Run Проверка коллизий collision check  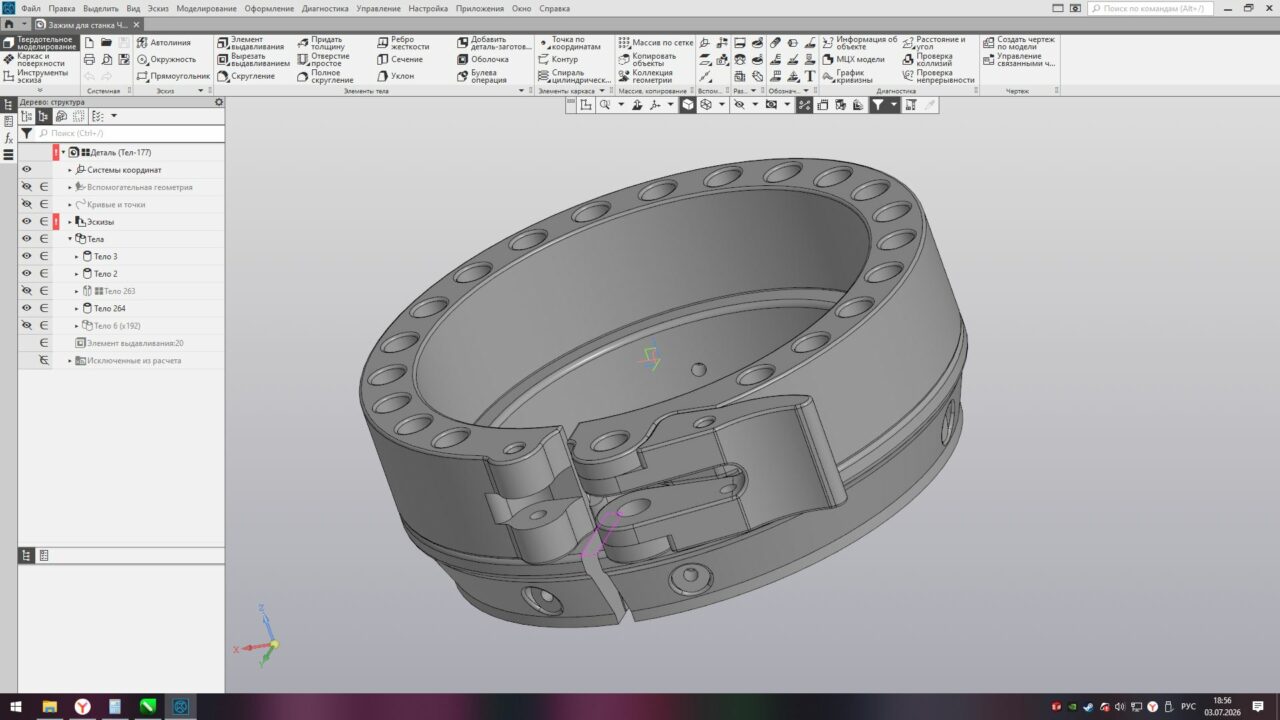(927, 60)
